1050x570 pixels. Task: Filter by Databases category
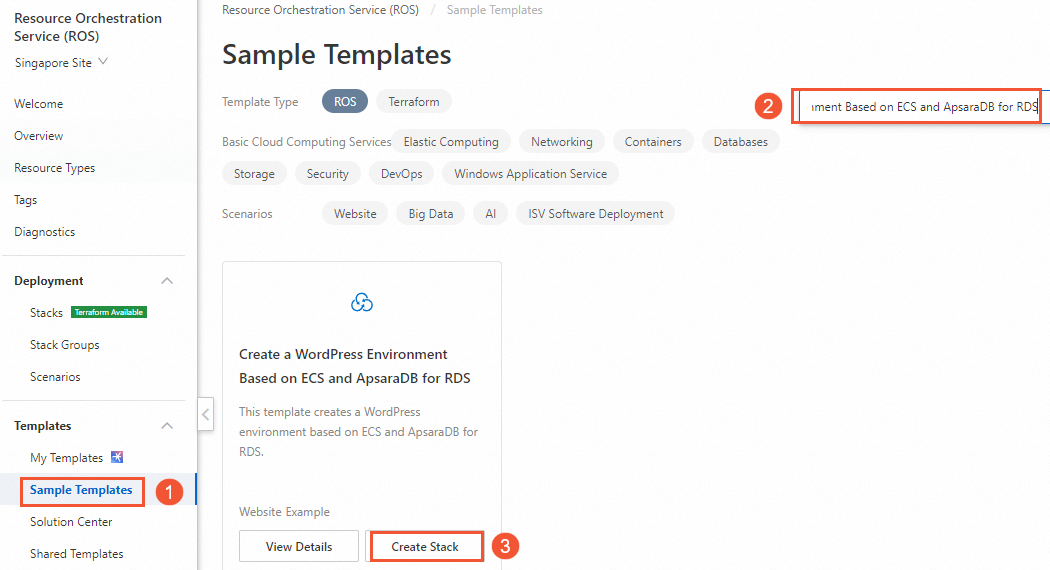click(740, 141)
